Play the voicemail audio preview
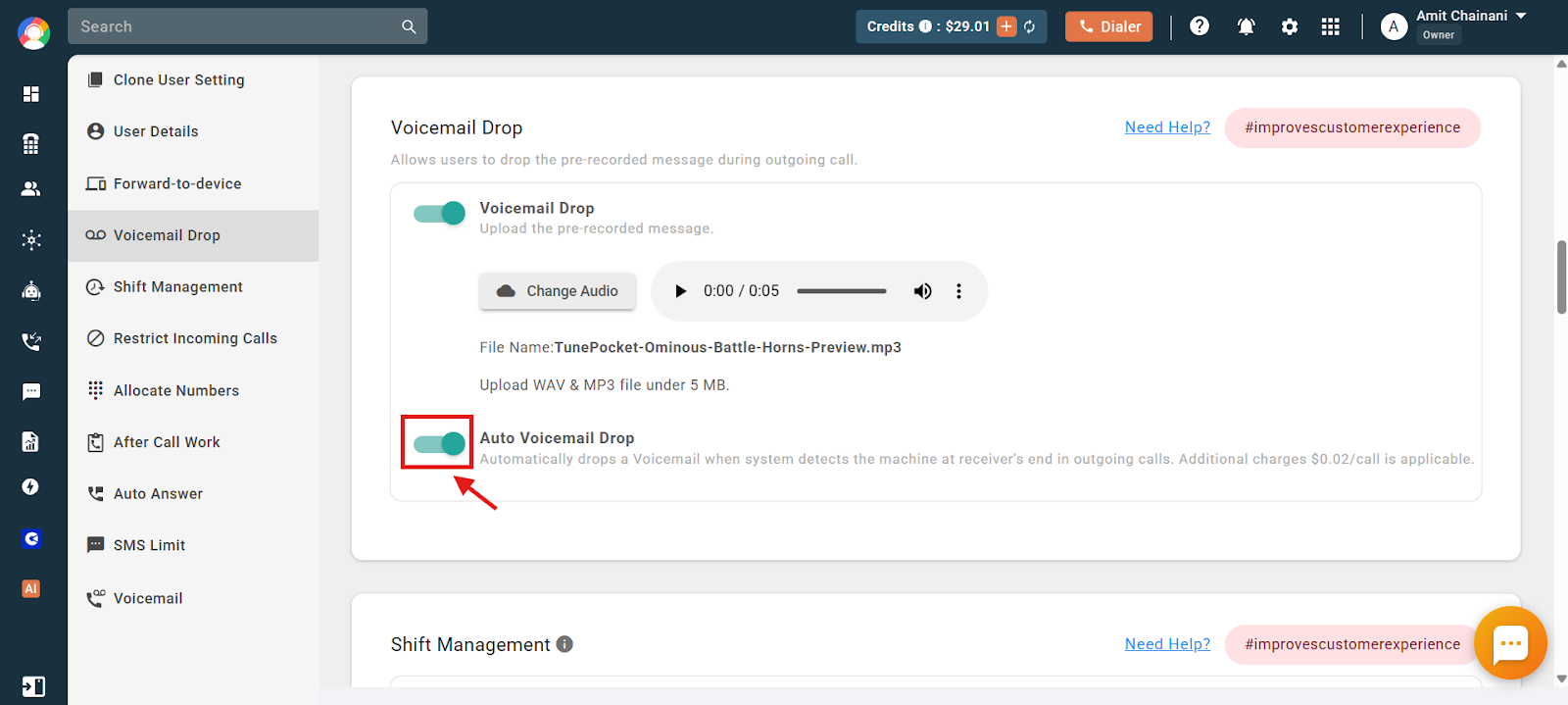 (680, 291)
